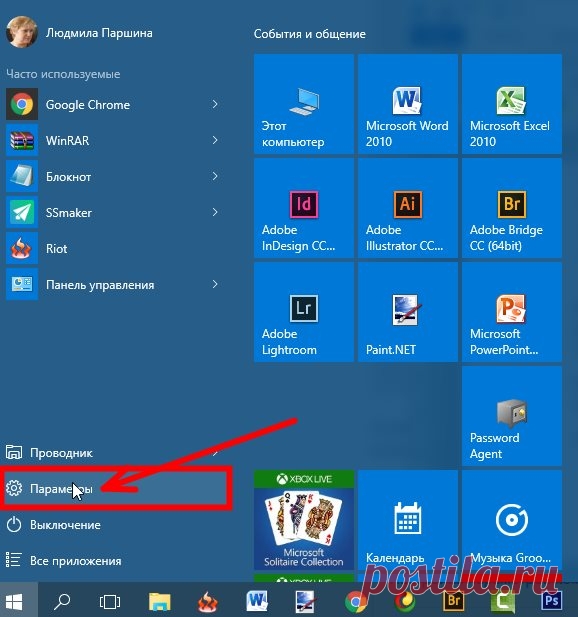Image resolution: width=578 pixels, height=617 pixels.
Task: Expand Панель управления jump list arrow
Action: [x=215, y=284]
